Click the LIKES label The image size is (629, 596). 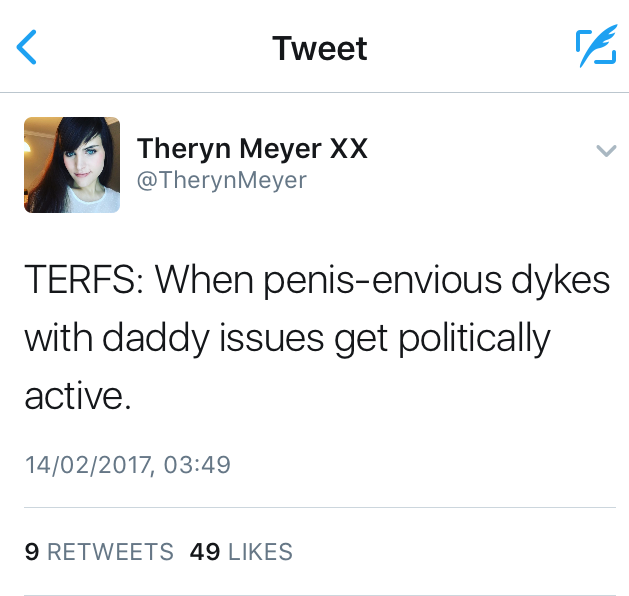click(260, 551)
